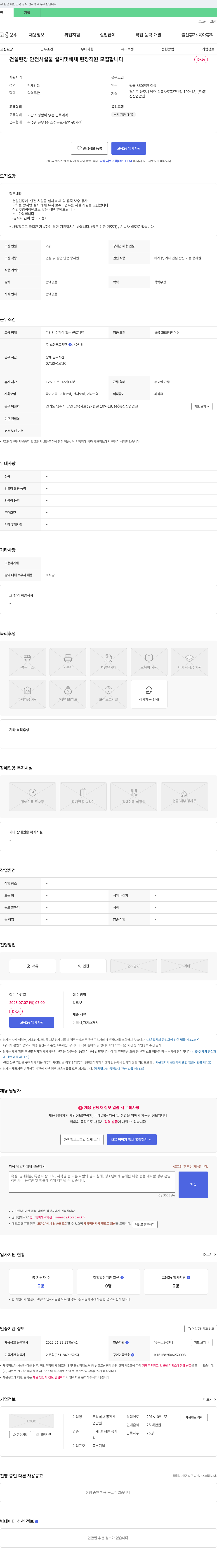
Task: Click info icon beside 구인인증번호
Action: pos(132,1355)
